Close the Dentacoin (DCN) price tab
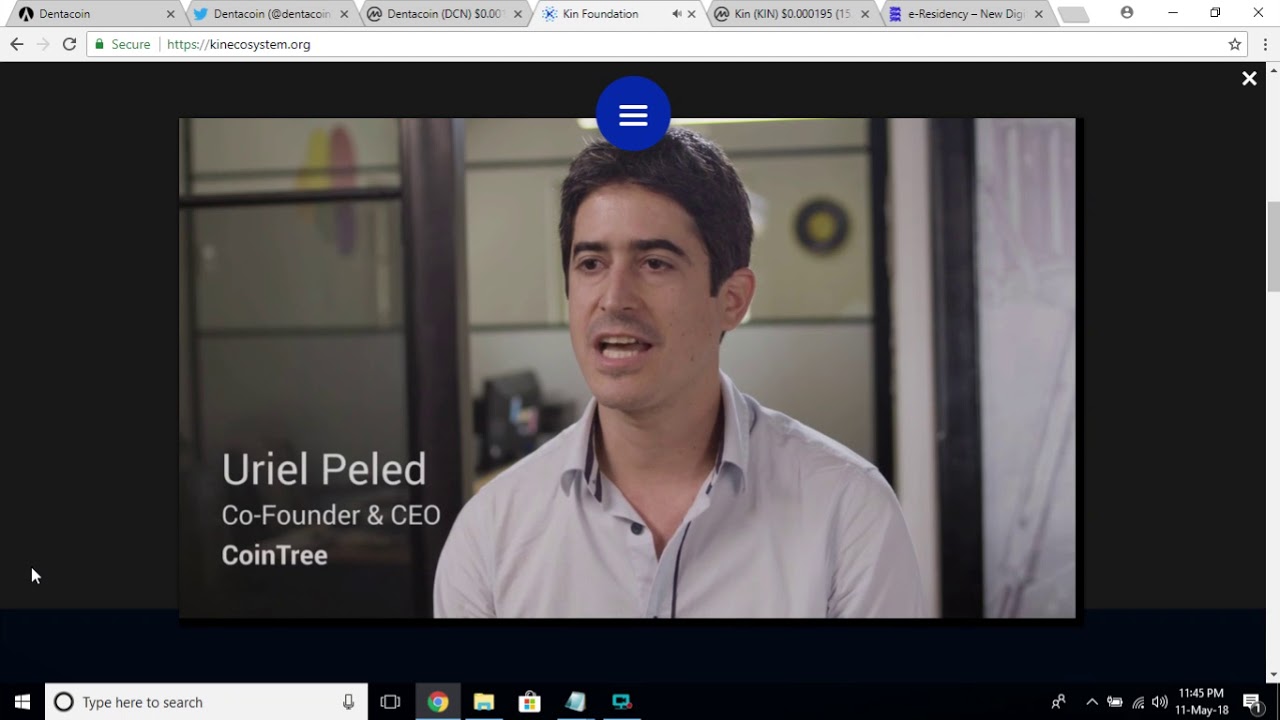1280x720 pixels. [x=518, y=14]
